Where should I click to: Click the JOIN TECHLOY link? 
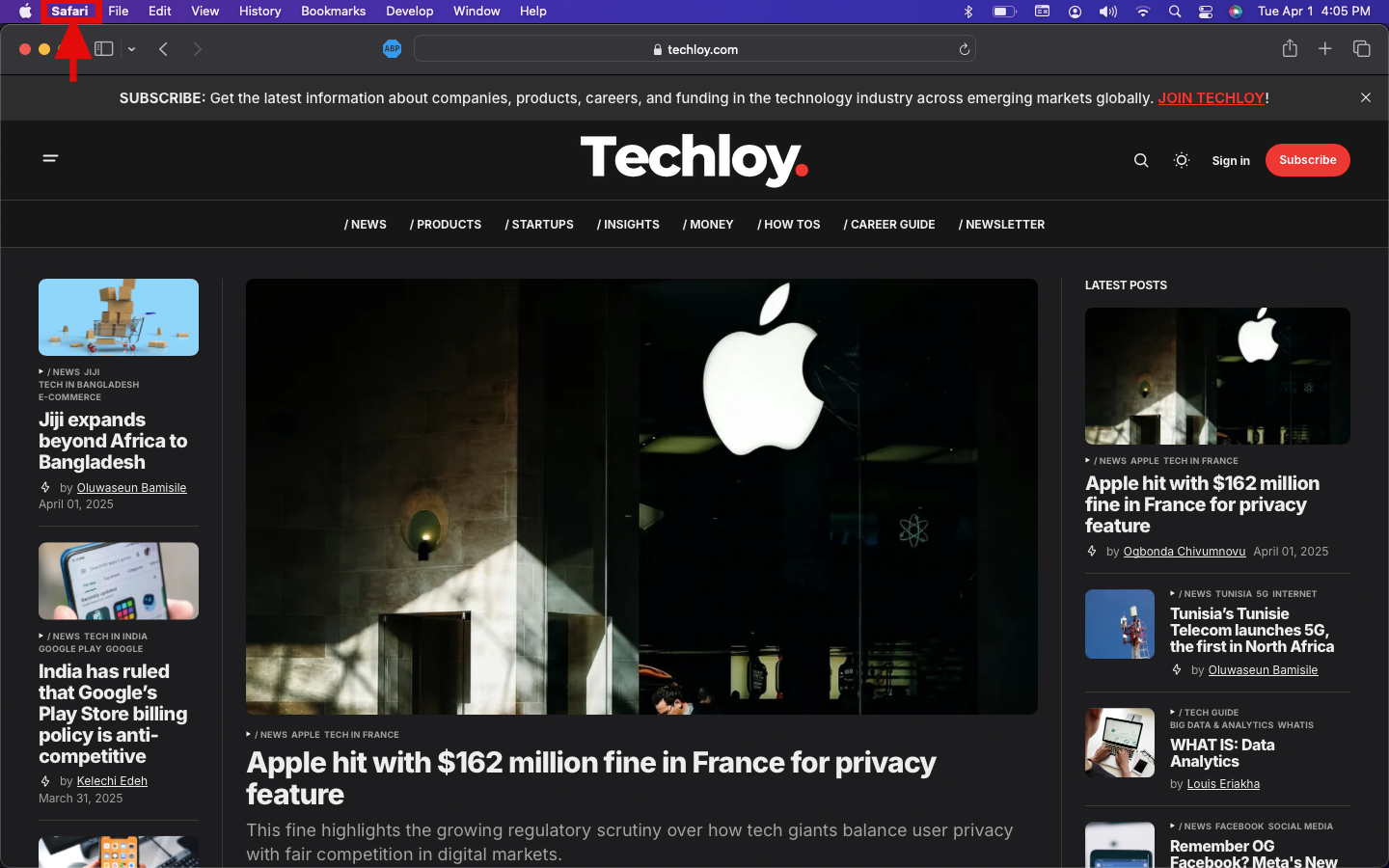[1211, 98]
